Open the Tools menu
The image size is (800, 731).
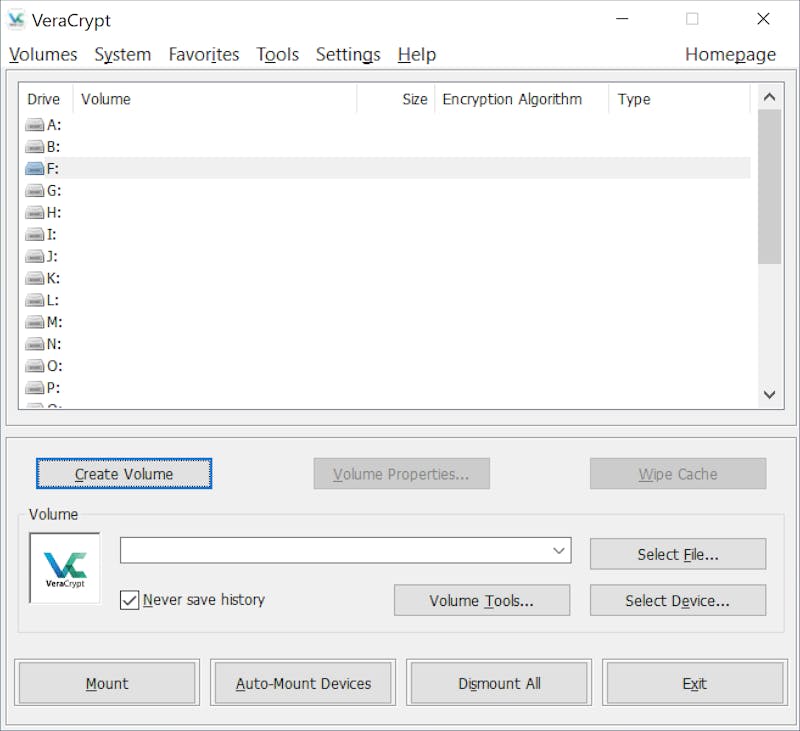click(x=278, y=54)
